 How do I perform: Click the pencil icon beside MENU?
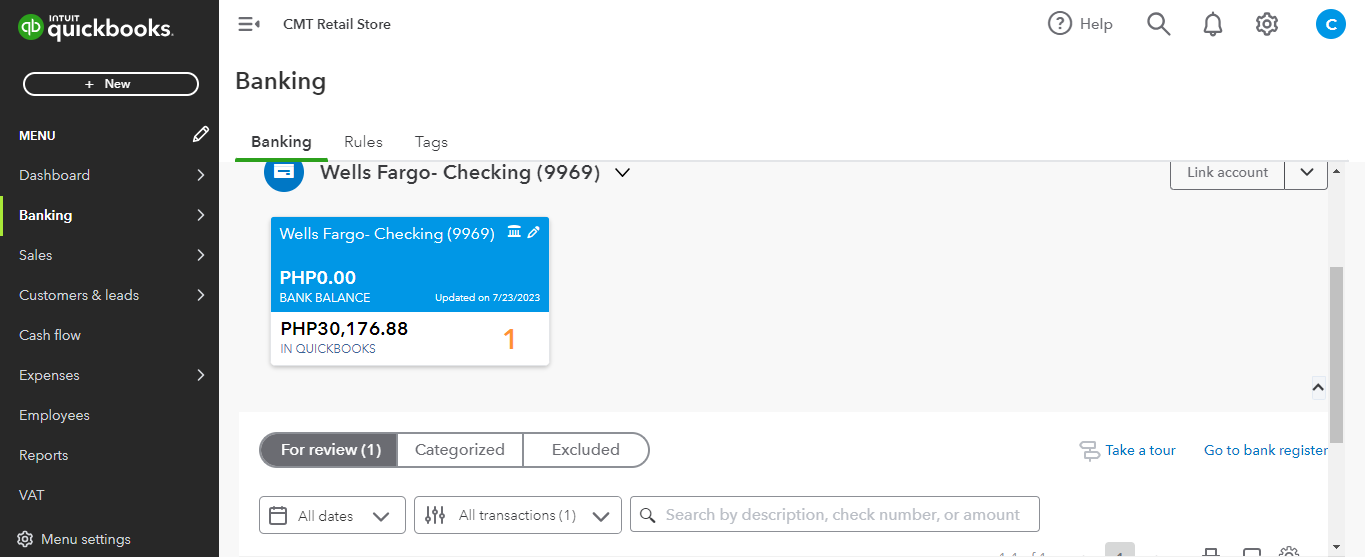tap(201, 134)
